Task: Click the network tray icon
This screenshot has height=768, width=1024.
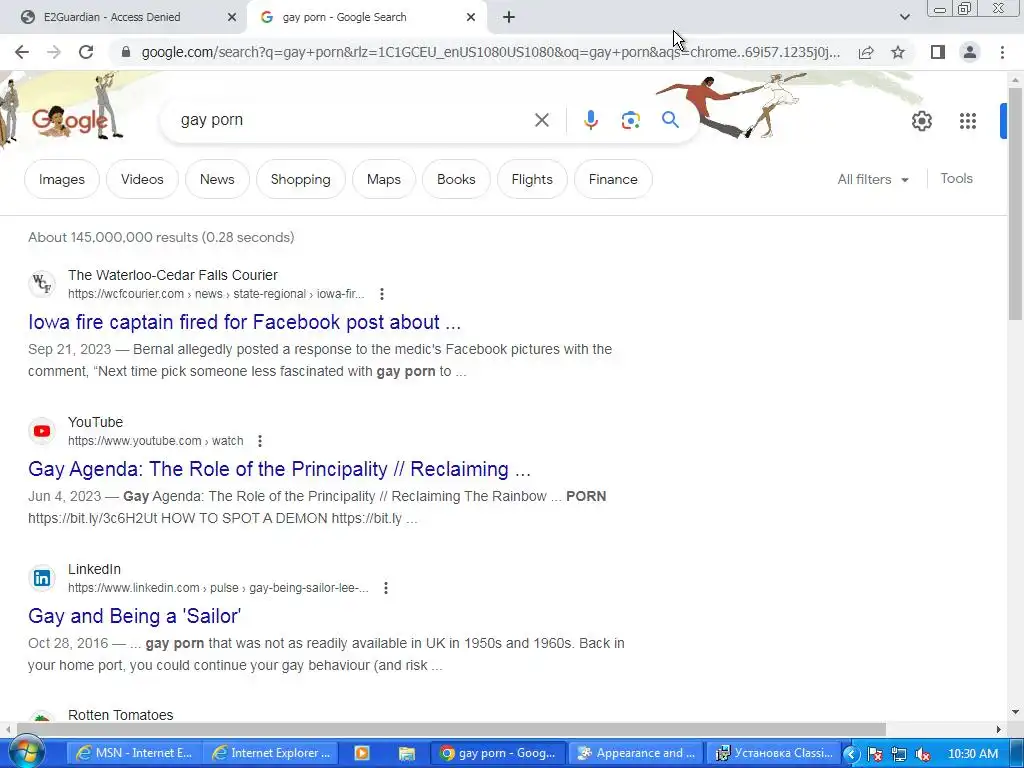Action: coord(899,754)
